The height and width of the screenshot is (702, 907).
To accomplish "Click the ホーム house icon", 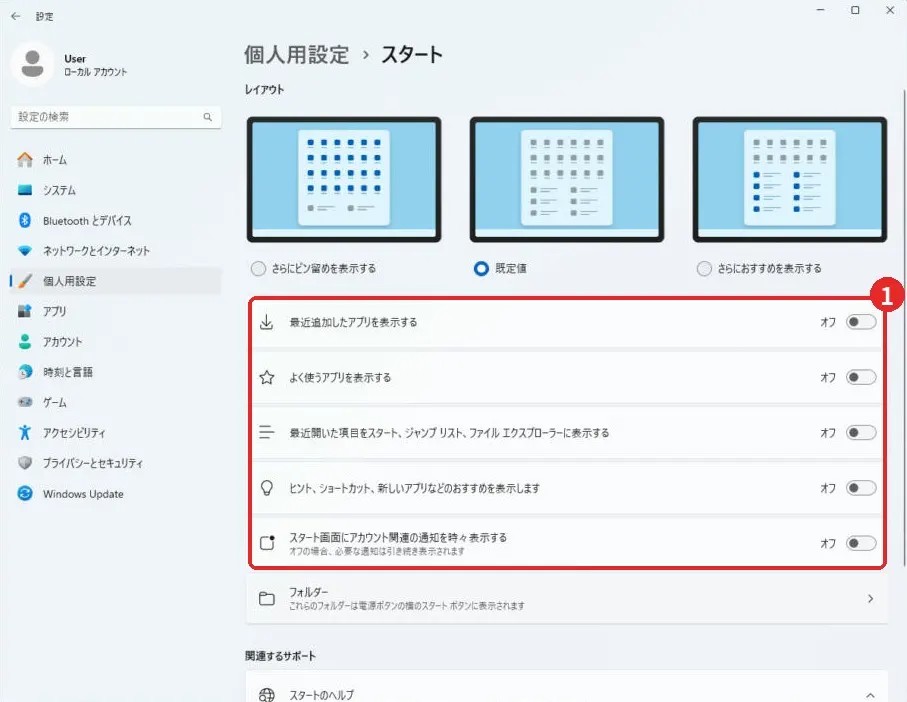I will 25,160.
